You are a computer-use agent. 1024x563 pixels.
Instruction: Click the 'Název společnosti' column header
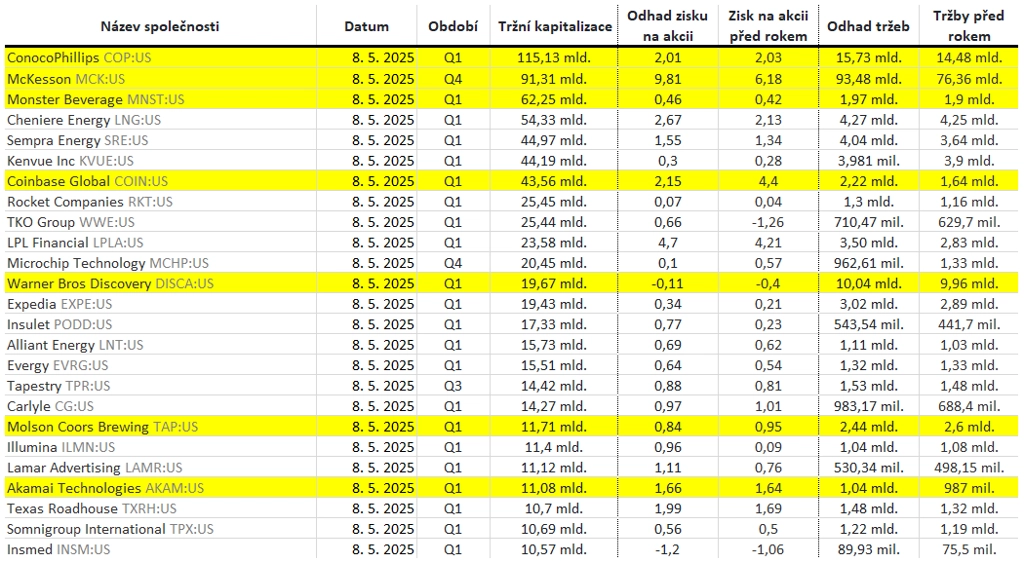point(160,27)
